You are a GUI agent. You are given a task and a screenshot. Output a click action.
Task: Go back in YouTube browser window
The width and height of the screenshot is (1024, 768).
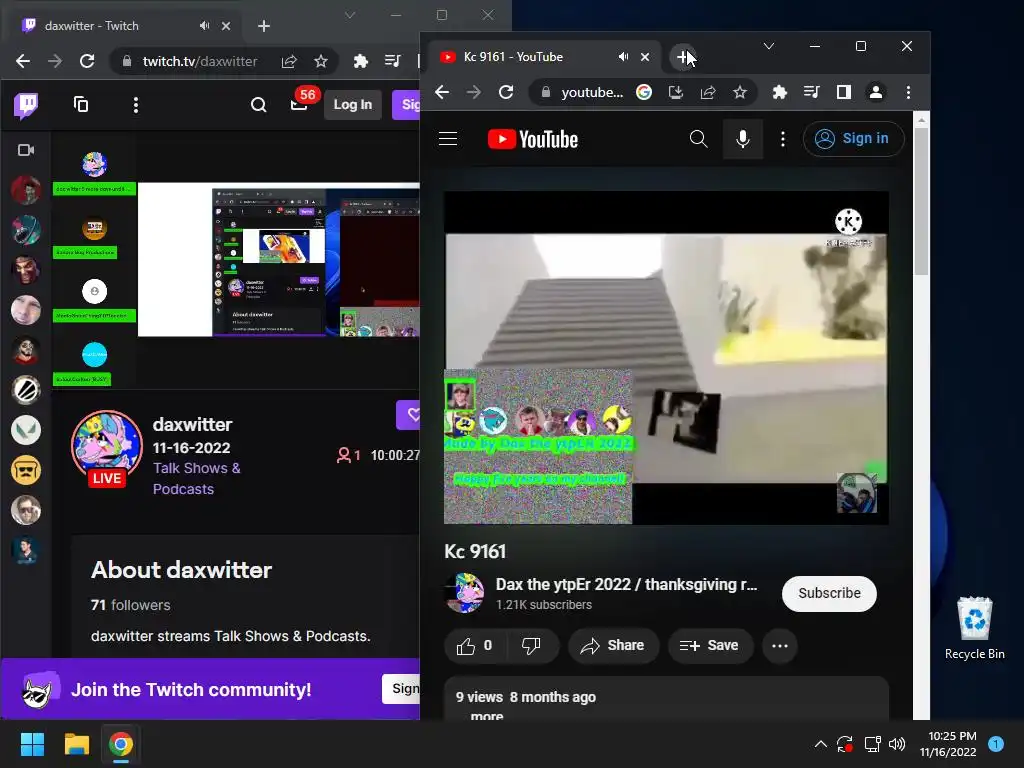click(442, 92)
